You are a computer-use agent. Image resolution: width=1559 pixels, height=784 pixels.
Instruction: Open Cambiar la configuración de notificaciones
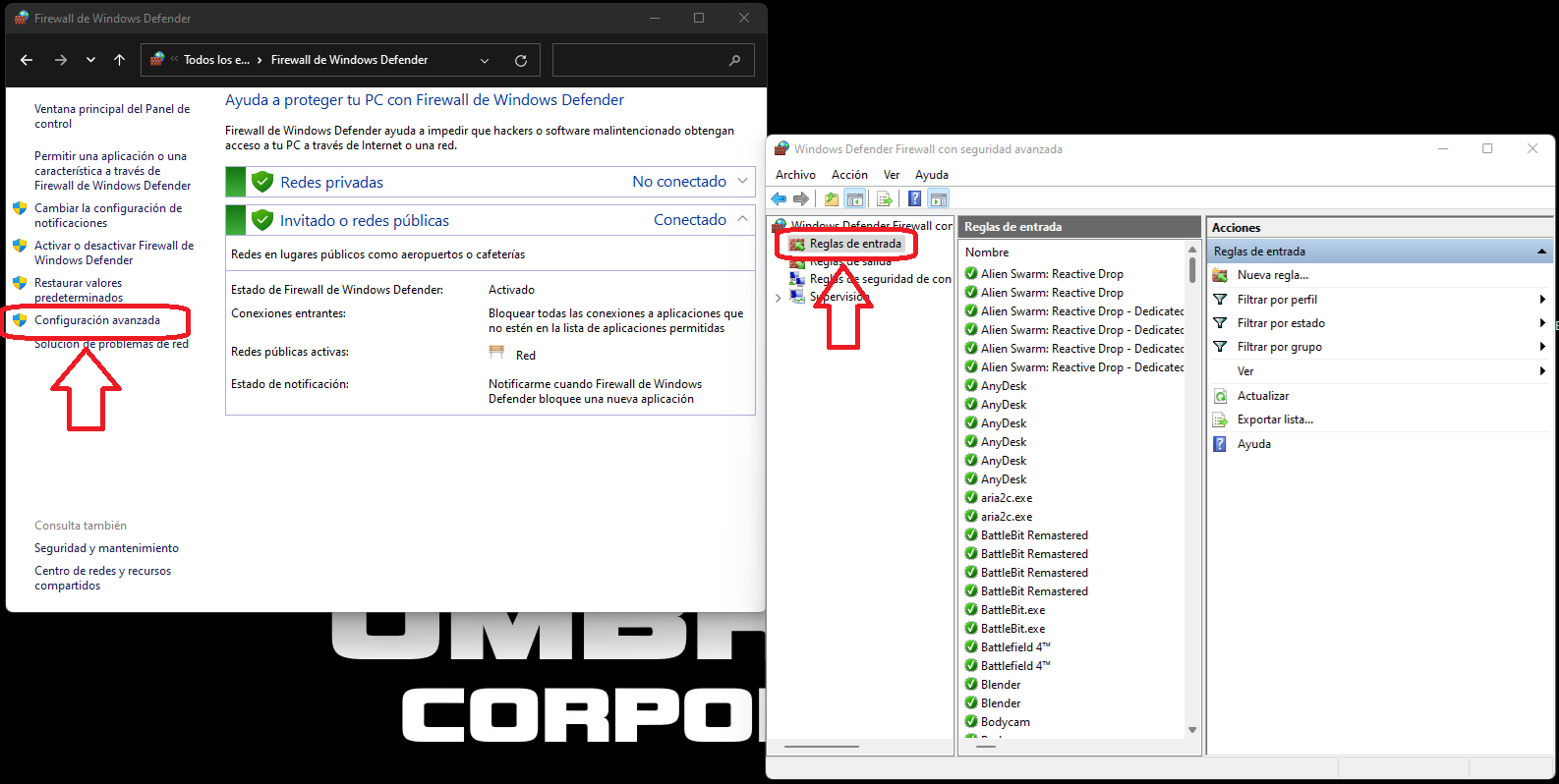coord(108,215)
